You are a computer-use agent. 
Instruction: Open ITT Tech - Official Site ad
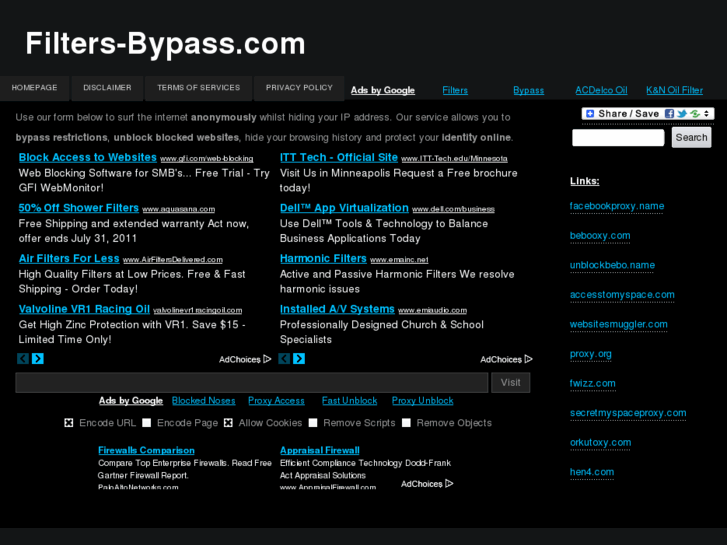(338, 158)
